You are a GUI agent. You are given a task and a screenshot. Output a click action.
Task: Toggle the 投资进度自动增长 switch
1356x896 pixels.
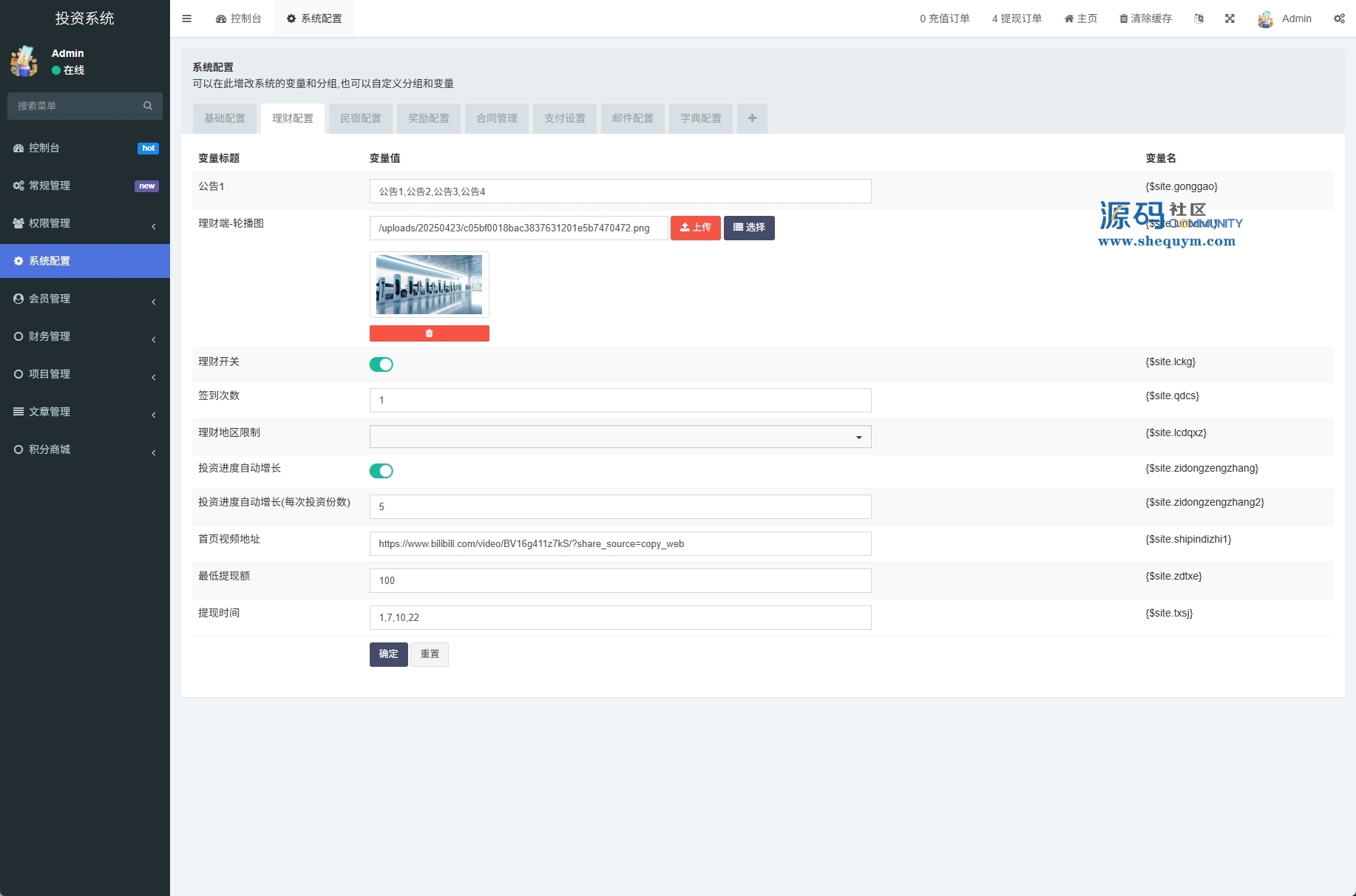point(382,471)
